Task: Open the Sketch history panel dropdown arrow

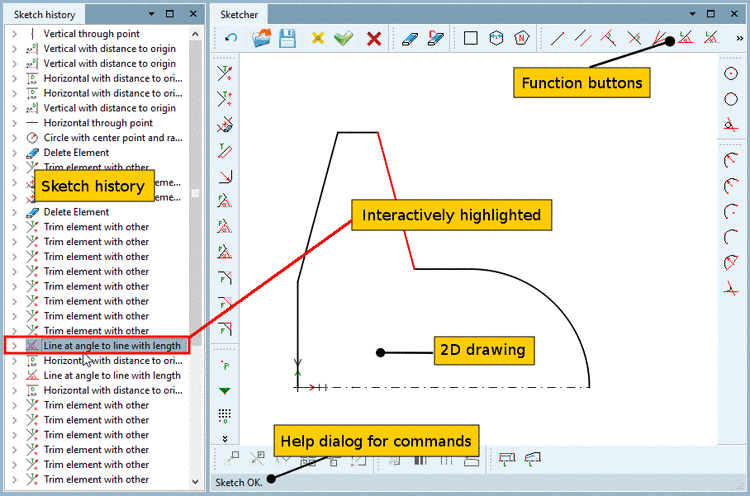Action: tap(151, 14)
